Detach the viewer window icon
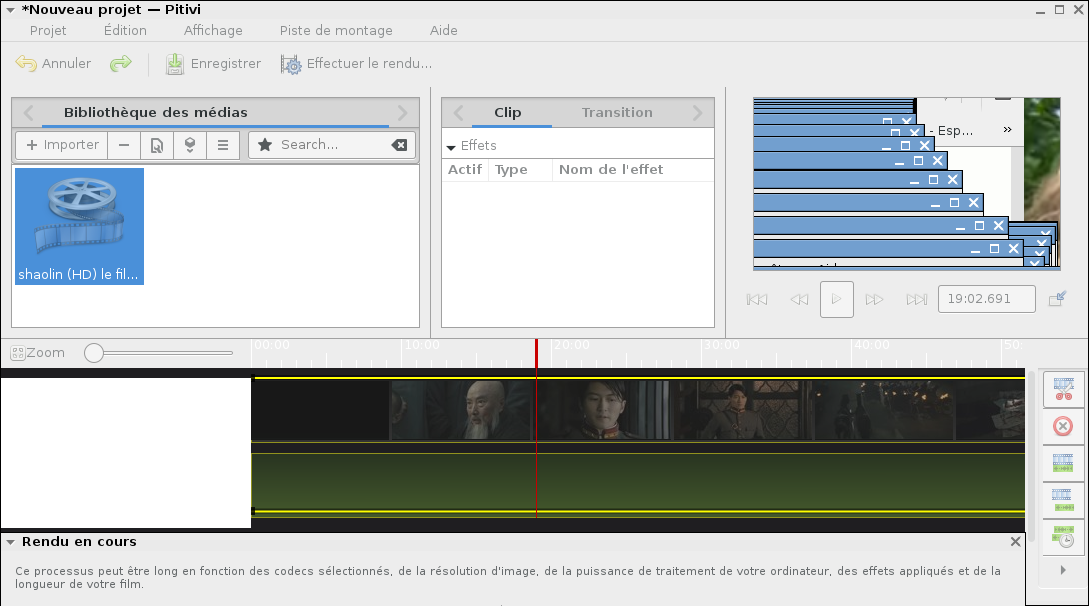 (1057, 299)
